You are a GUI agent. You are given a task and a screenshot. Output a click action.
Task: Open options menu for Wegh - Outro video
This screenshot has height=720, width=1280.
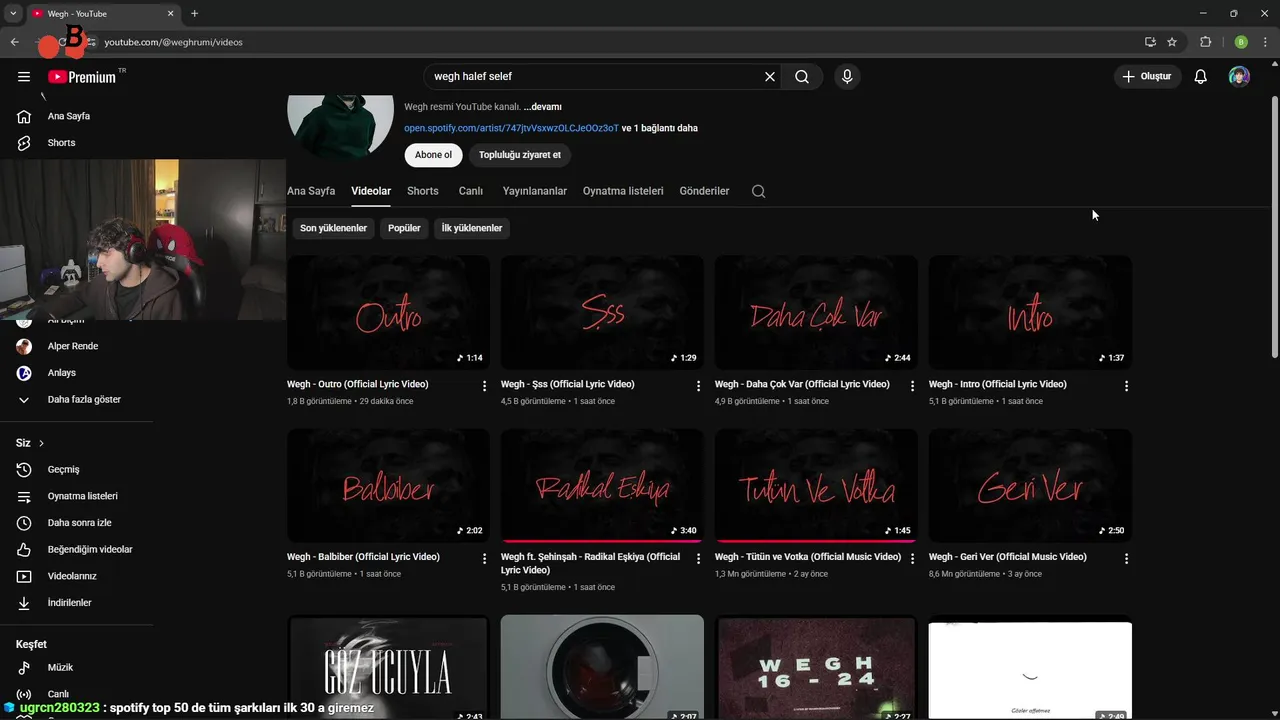[485, 386]
